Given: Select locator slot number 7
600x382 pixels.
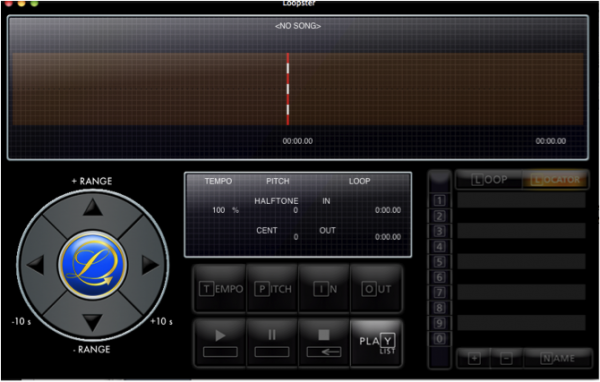Looking at the screenshot, I should click(439, 292).
